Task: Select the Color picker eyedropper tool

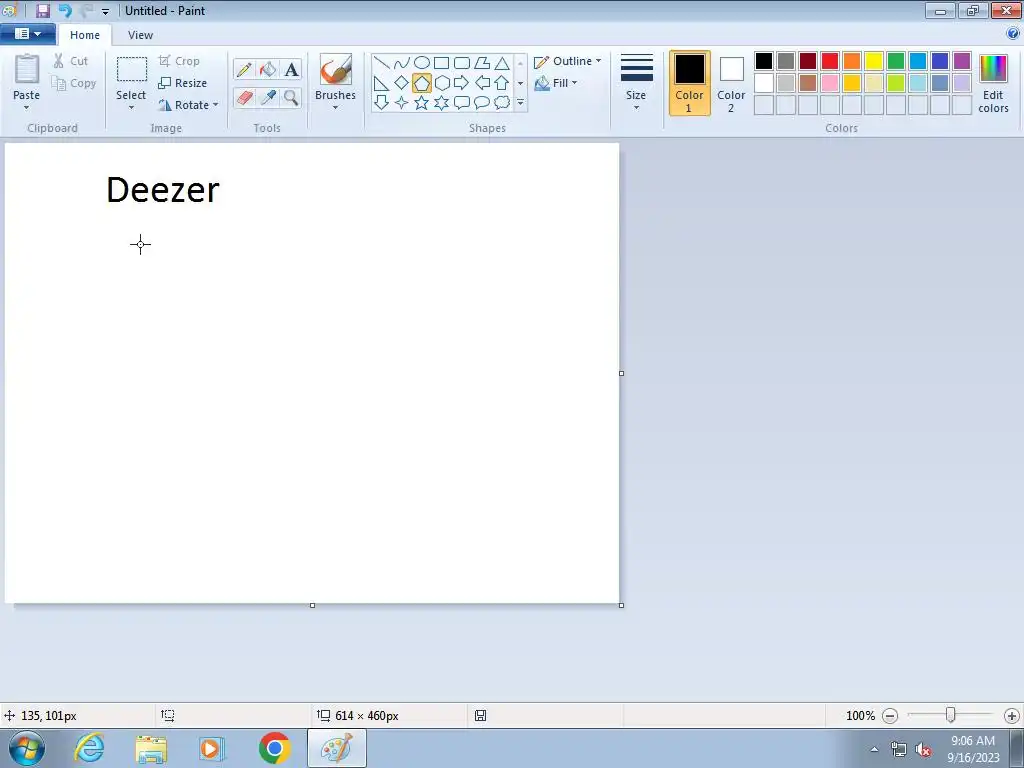Action: (x=268, y=97)
